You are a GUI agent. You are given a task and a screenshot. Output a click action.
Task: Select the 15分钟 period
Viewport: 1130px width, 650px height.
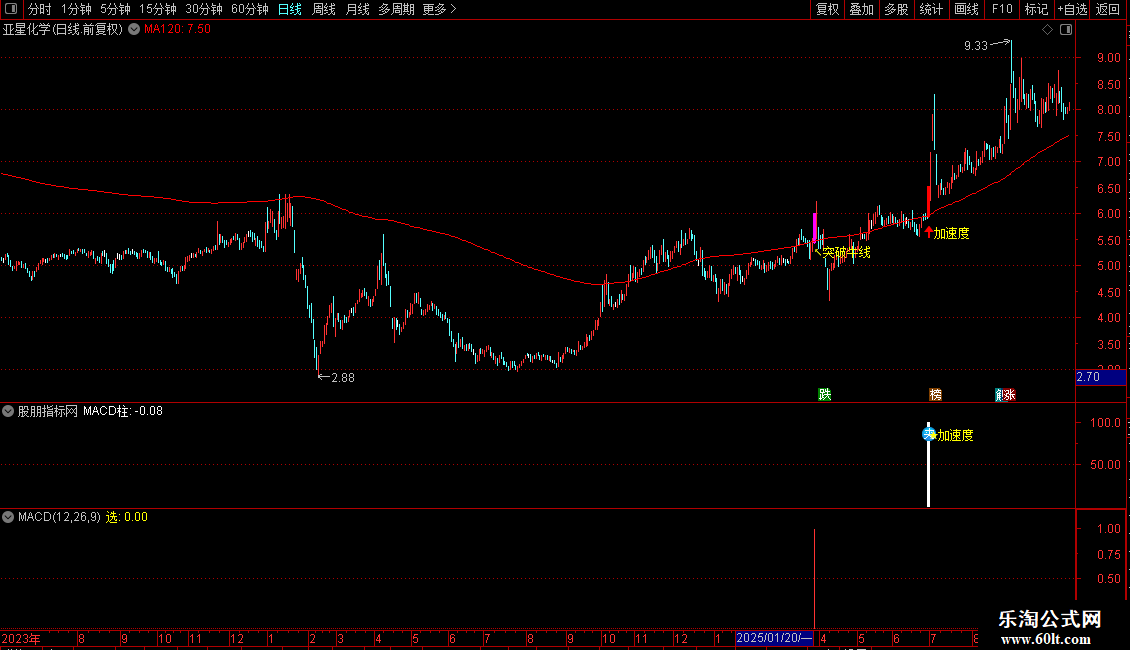click(x=158, y=9)
